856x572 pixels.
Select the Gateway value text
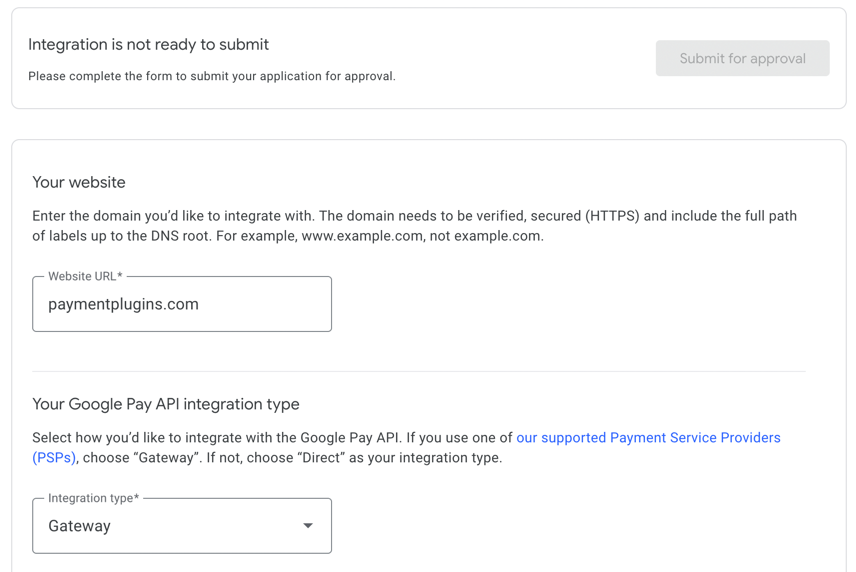point(80,526)
